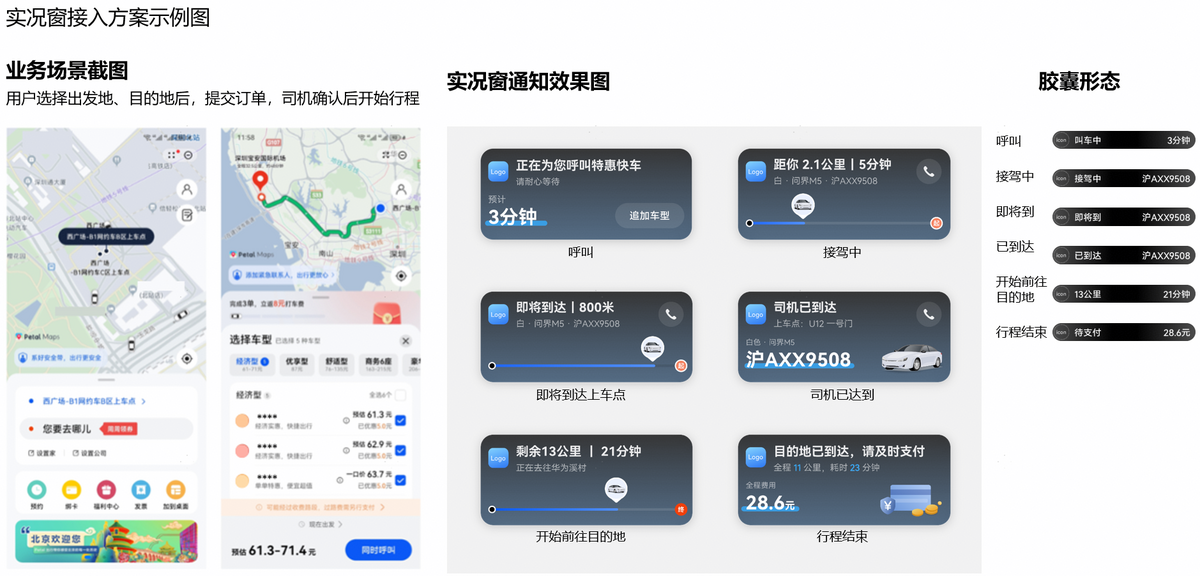The height and width of the screenshot is (576, 1200).
Task: Toggle the 全选 select-all checkbox
Action: pyautogui.click(x=400, y=395)
